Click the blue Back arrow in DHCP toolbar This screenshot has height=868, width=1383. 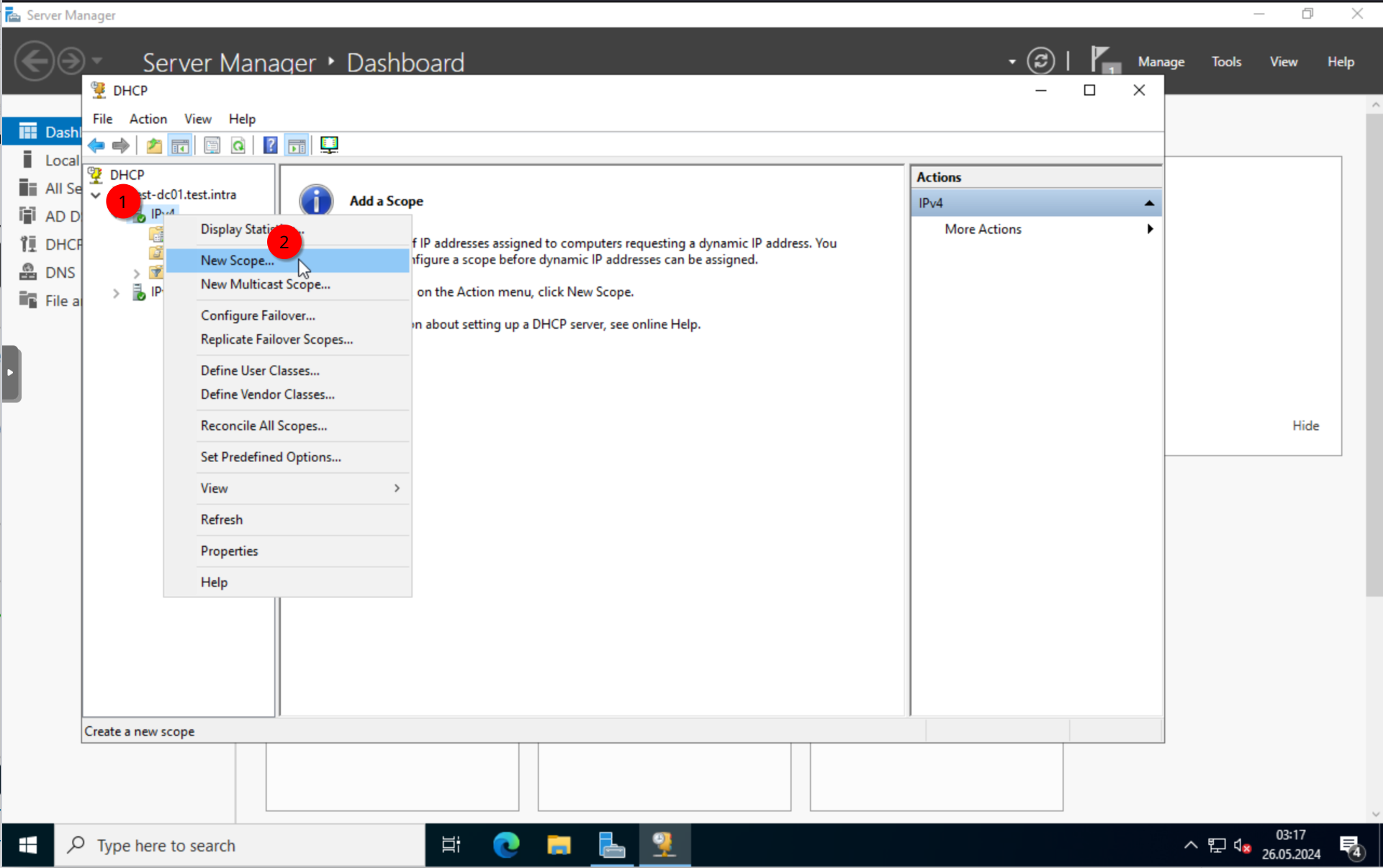tap(96, 145)
